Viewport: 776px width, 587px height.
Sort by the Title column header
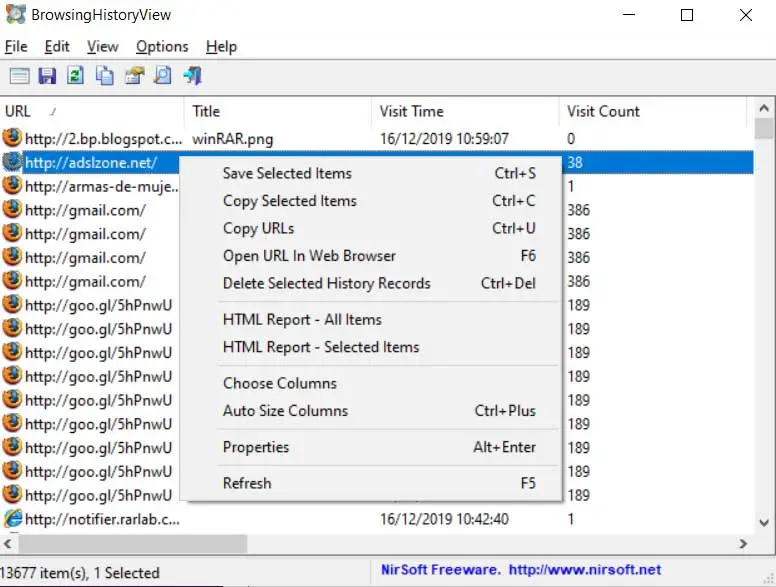tap(278, 111)
